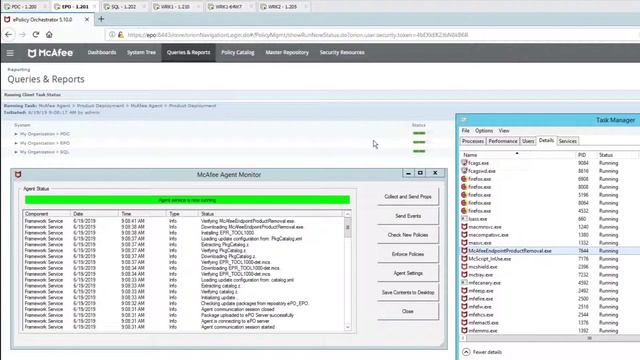
Task: Click the Task Manager title bar icon
Action: coord(464,120)
